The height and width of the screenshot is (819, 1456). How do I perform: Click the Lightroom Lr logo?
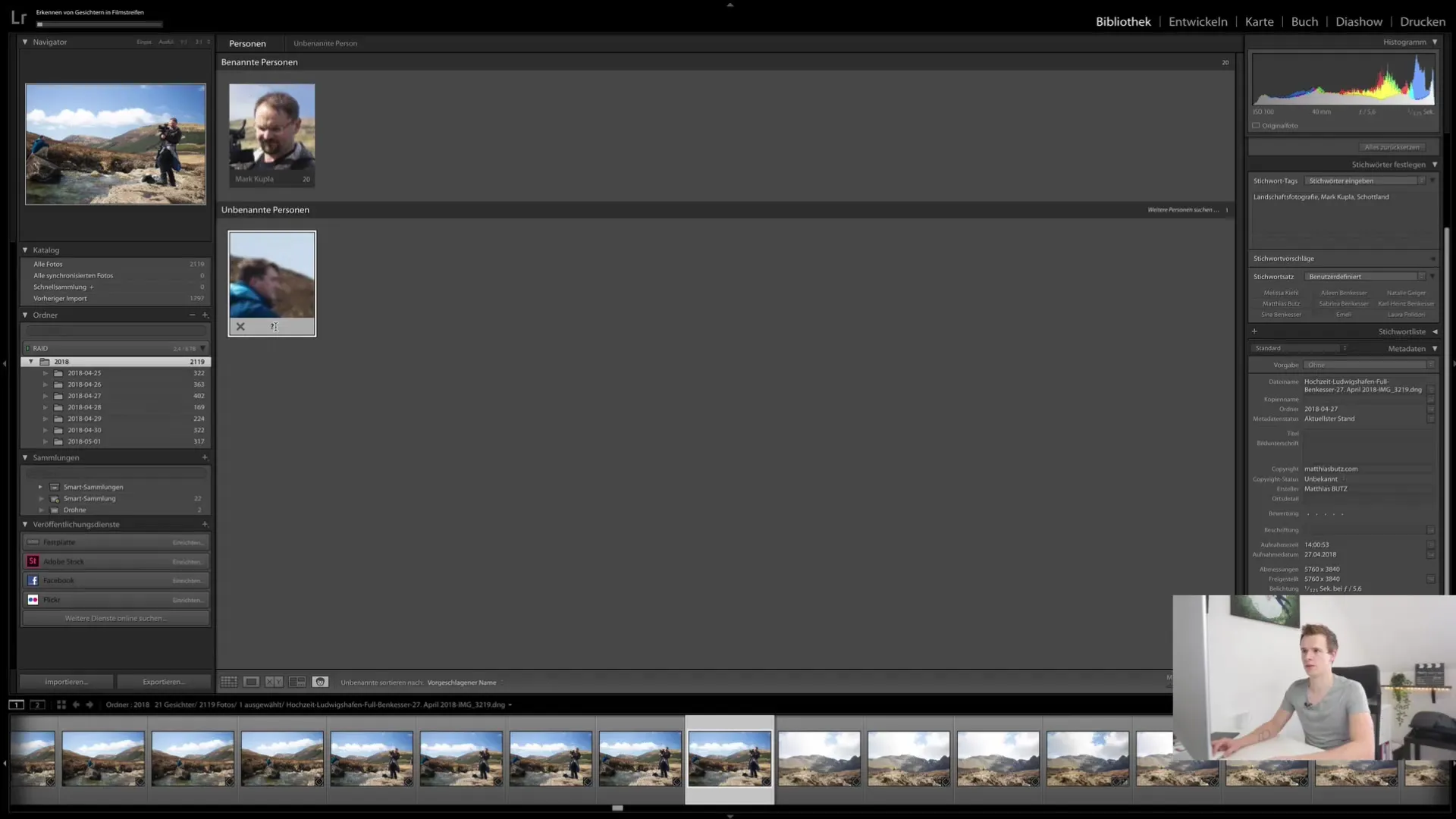pyautogui.click(x=18, y=17)
